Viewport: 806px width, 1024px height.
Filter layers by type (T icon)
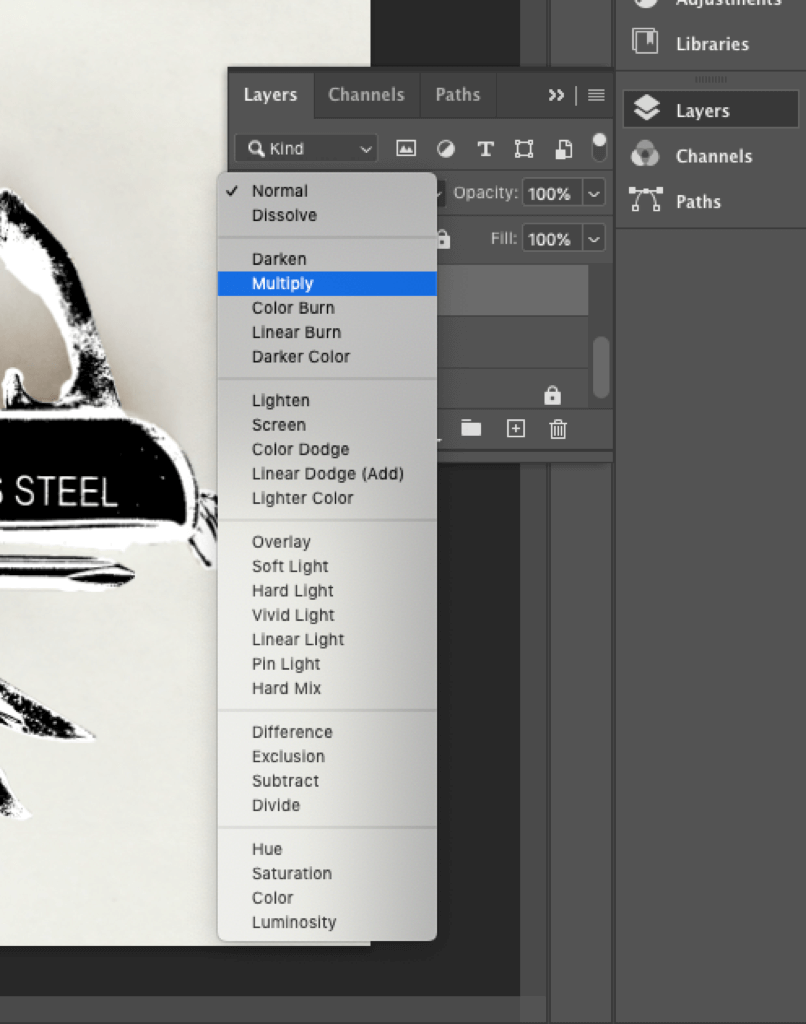pyautogui.click(x=485, y=149)
